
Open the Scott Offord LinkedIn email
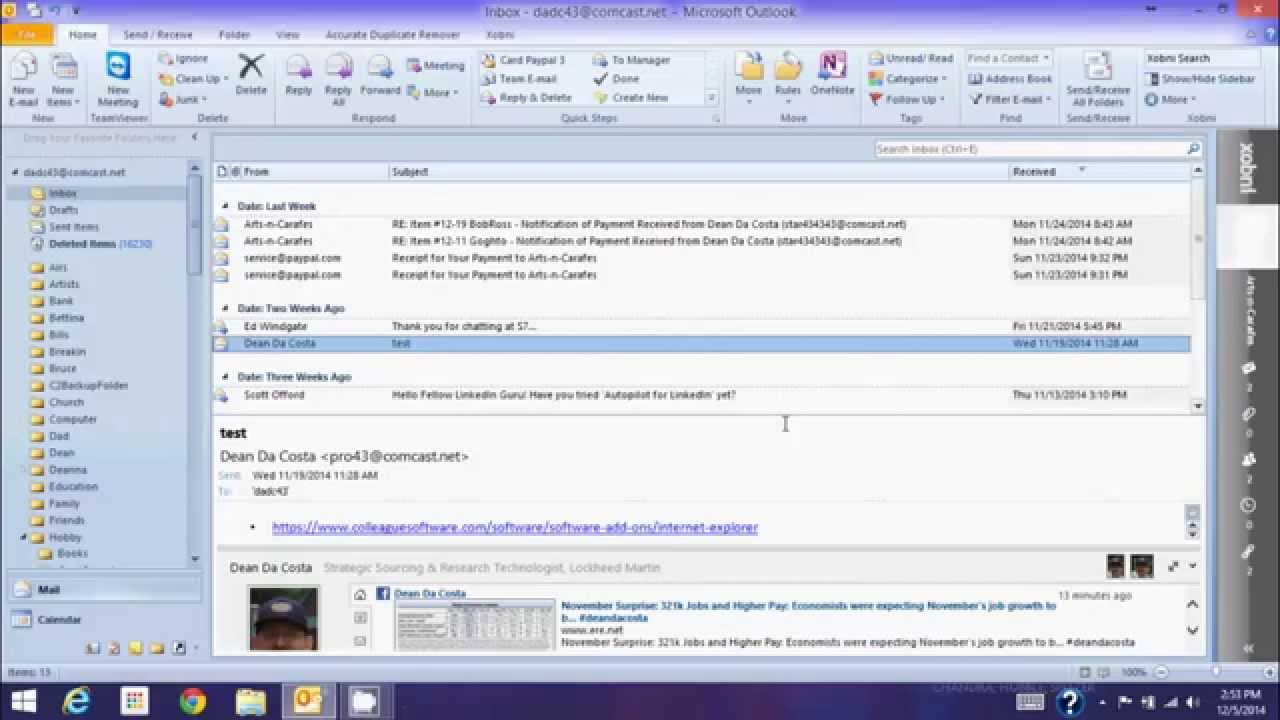pos(702,395)
